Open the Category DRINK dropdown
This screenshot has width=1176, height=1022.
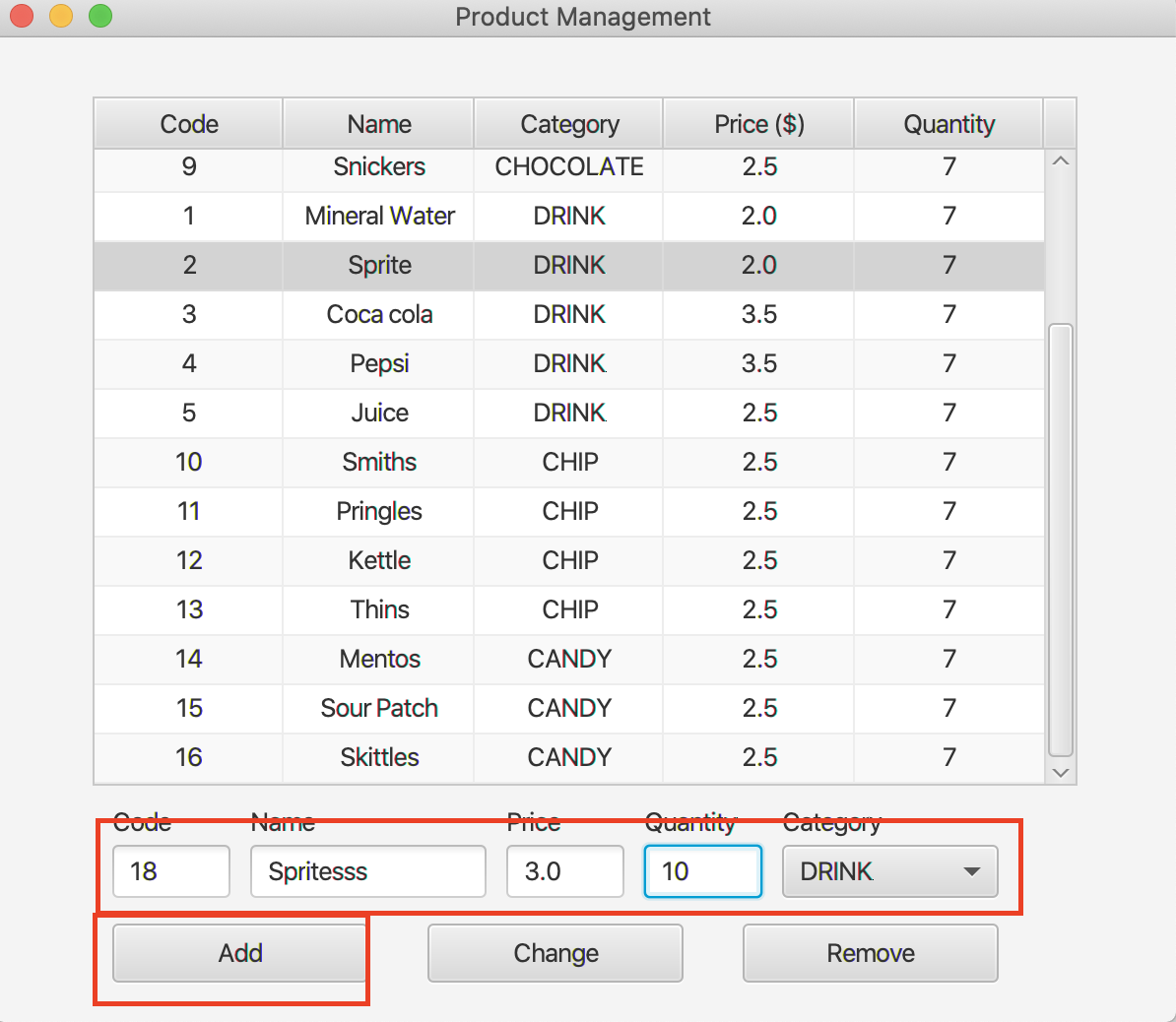pos(889,871)
